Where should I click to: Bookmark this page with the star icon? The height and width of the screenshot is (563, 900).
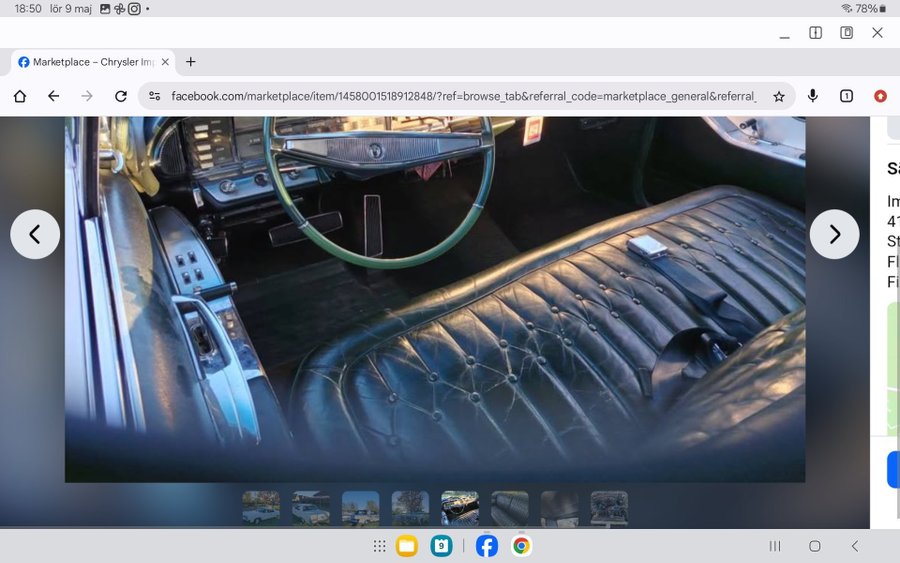pos(778,96)
